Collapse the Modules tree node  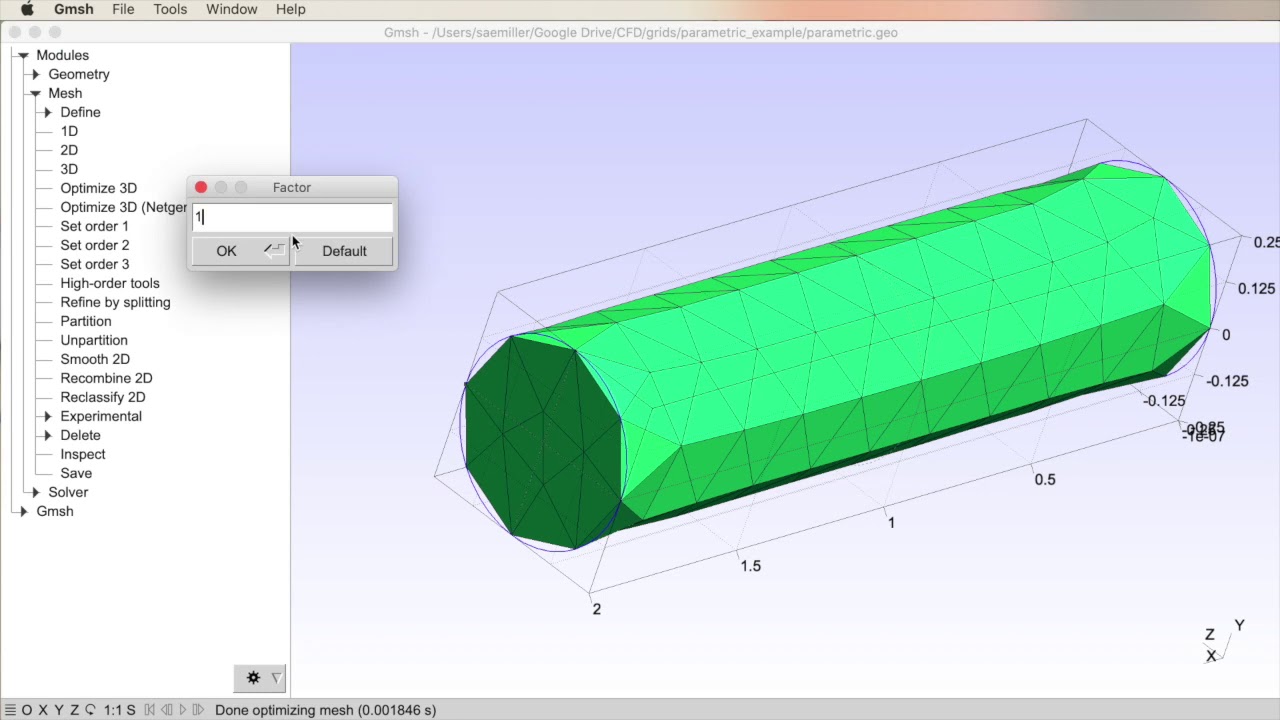pos(23,56)
